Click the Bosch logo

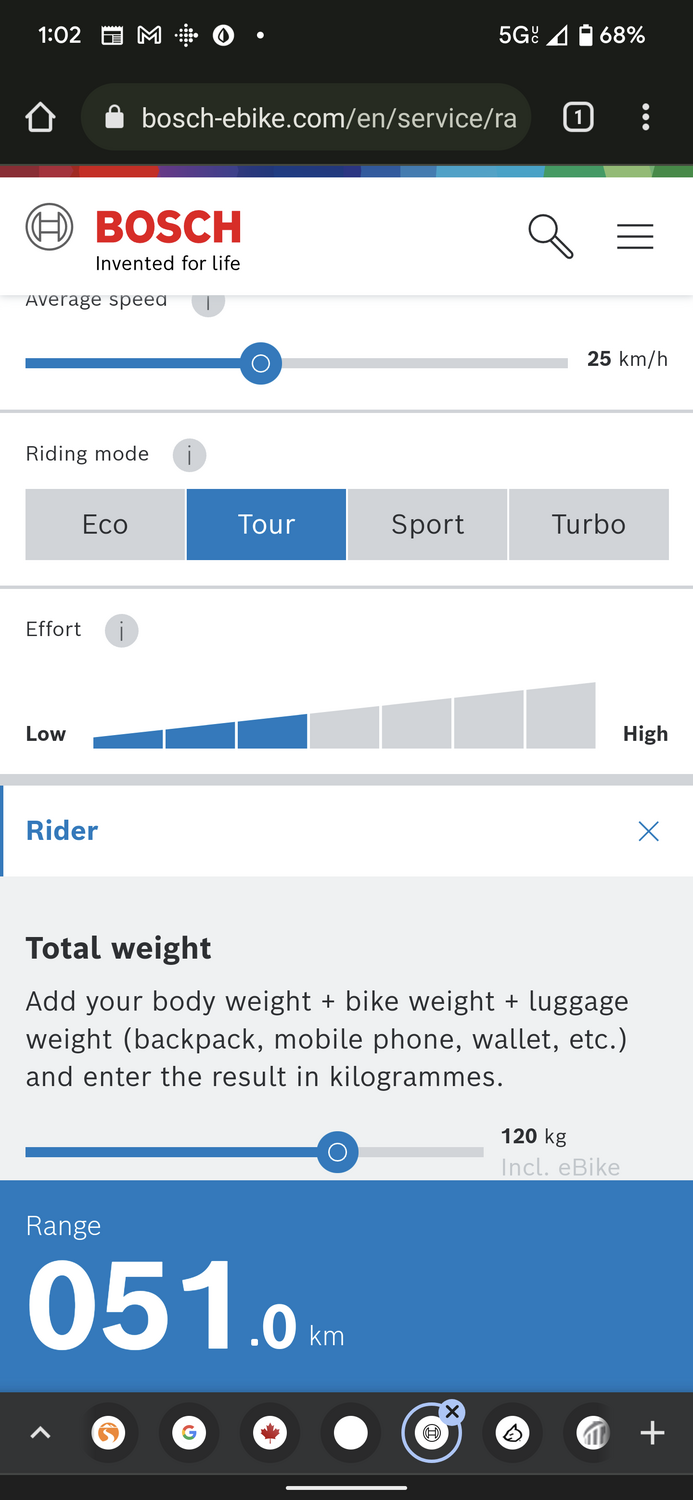134,238
